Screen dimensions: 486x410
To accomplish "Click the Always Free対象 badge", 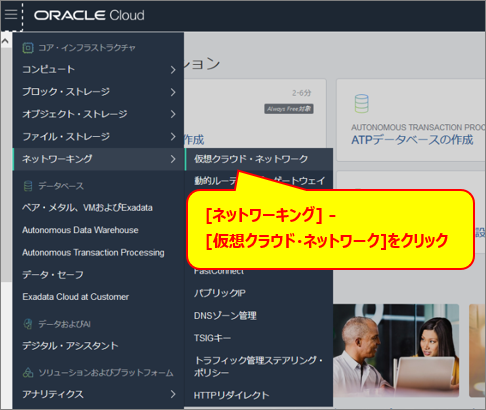I will coord(289,109).
